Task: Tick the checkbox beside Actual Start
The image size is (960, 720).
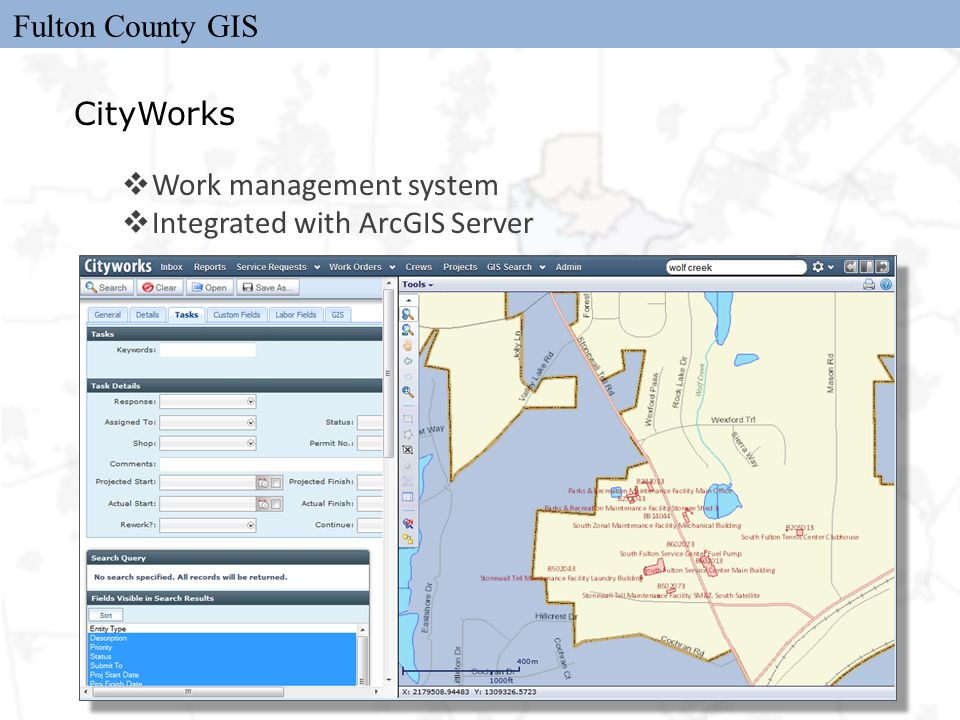Action: (x=276, y=504)
